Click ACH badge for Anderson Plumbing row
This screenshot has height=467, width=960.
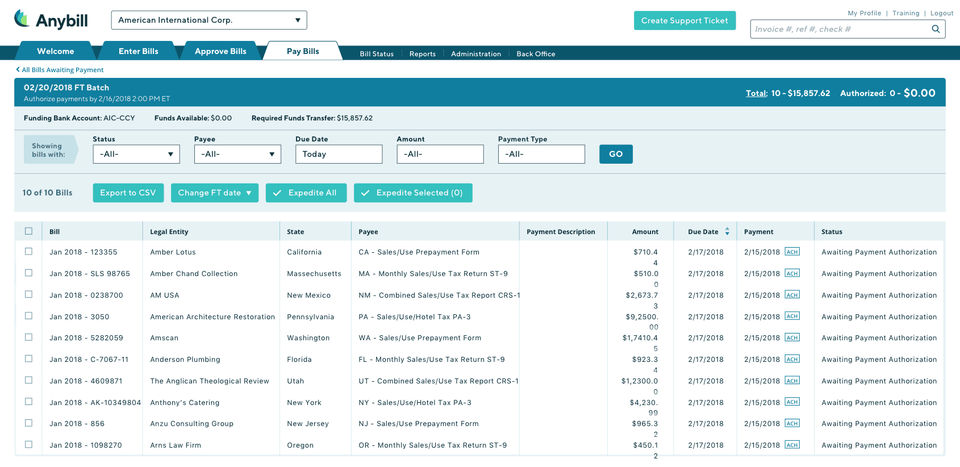click(x=792, y=359)
